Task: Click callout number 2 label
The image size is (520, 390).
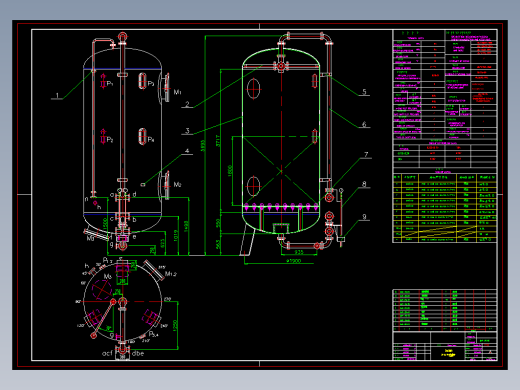Action: point(187,104)
